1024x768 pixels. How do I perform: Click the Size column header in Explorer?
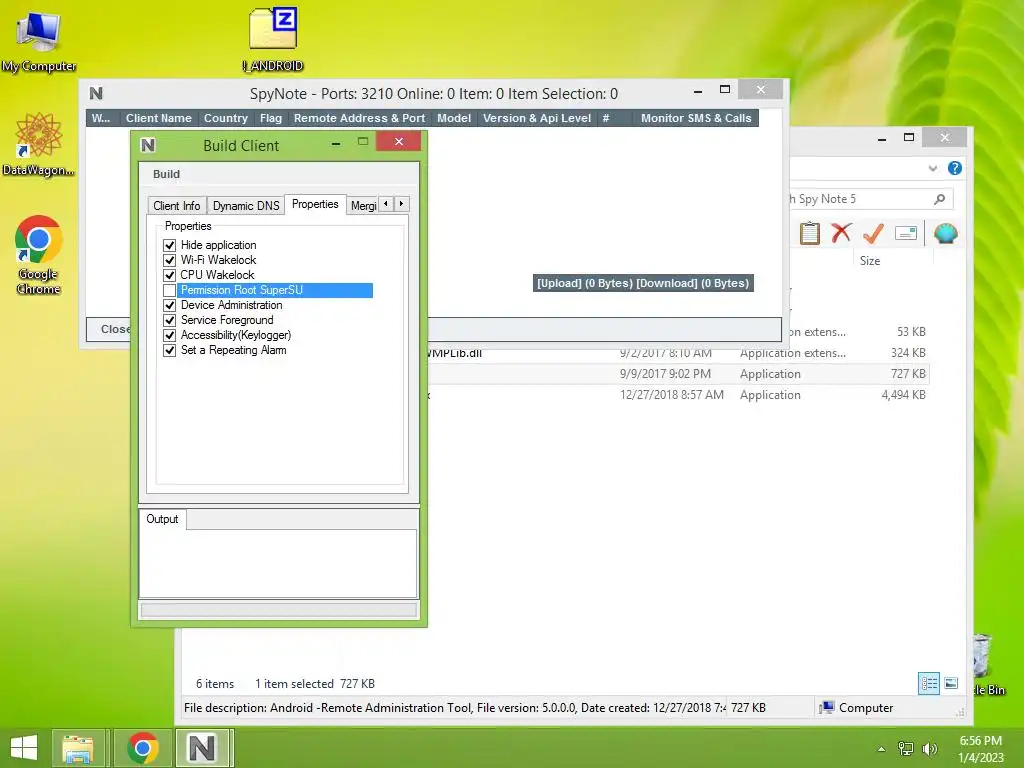coord(870,261)
